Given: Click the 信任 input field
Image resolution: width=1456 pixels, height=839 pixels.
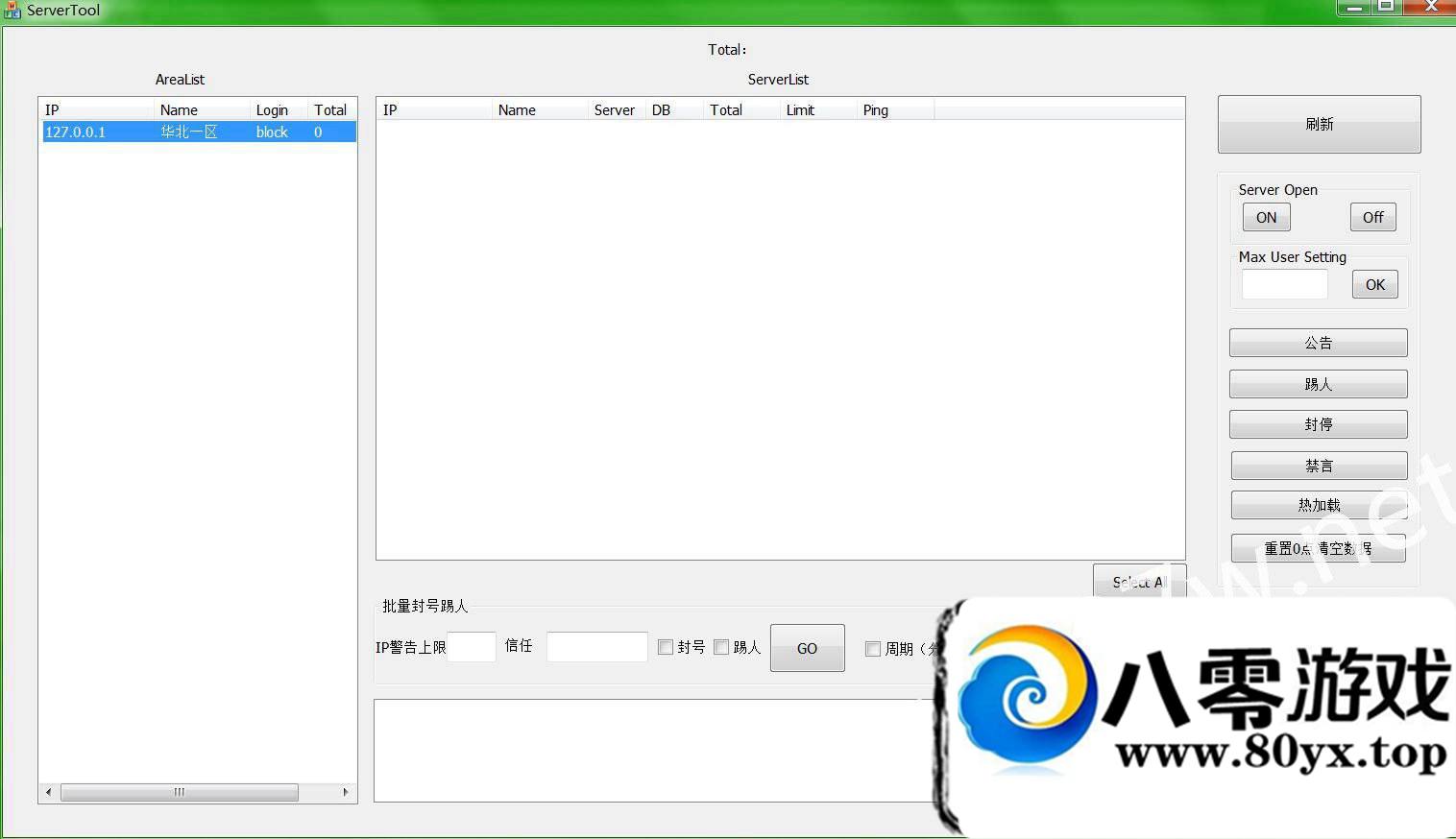Looking at the screenshot, I should [596, 647].
